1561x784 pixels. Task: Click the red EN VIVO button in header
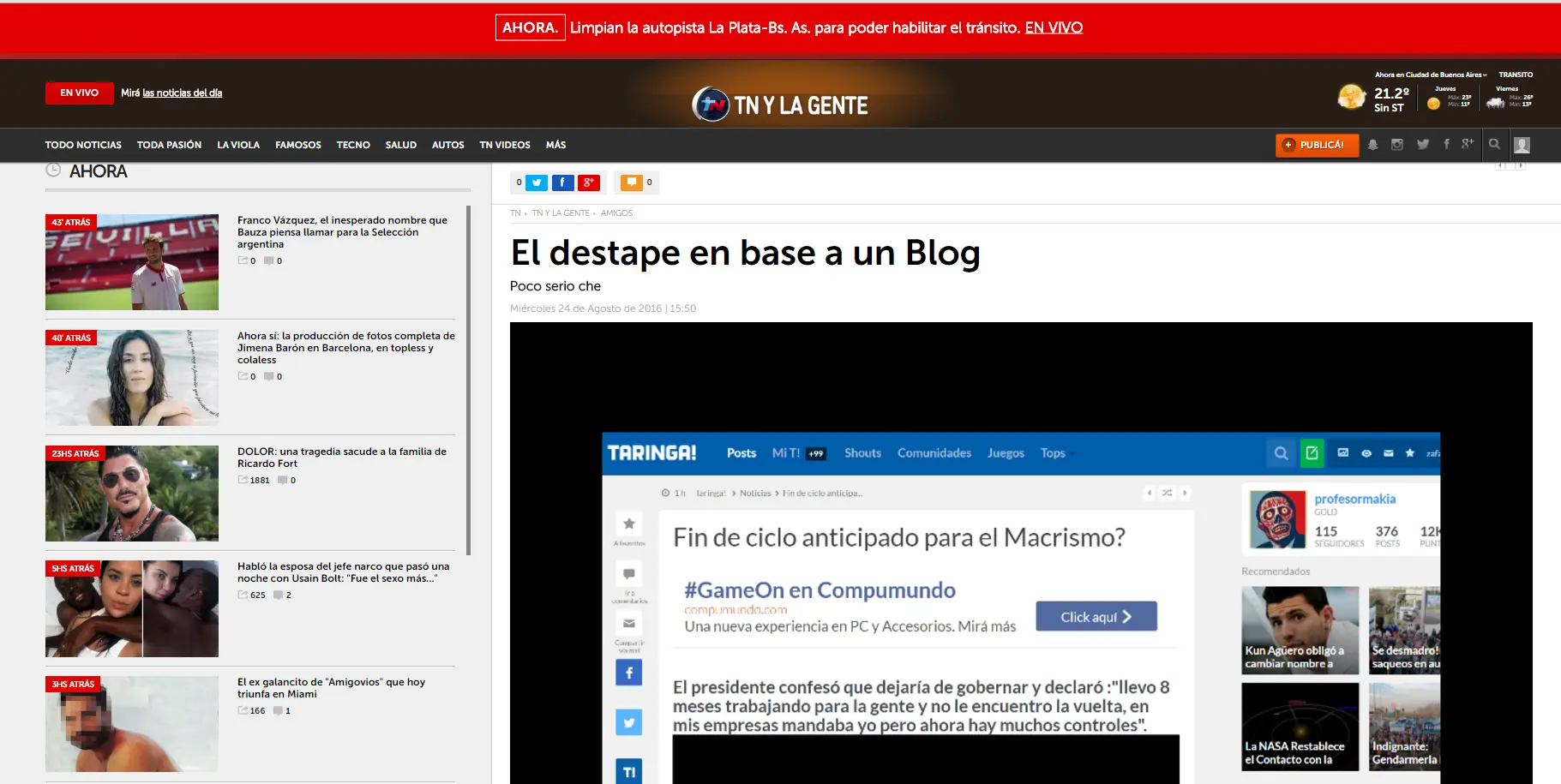pos(80,93)
